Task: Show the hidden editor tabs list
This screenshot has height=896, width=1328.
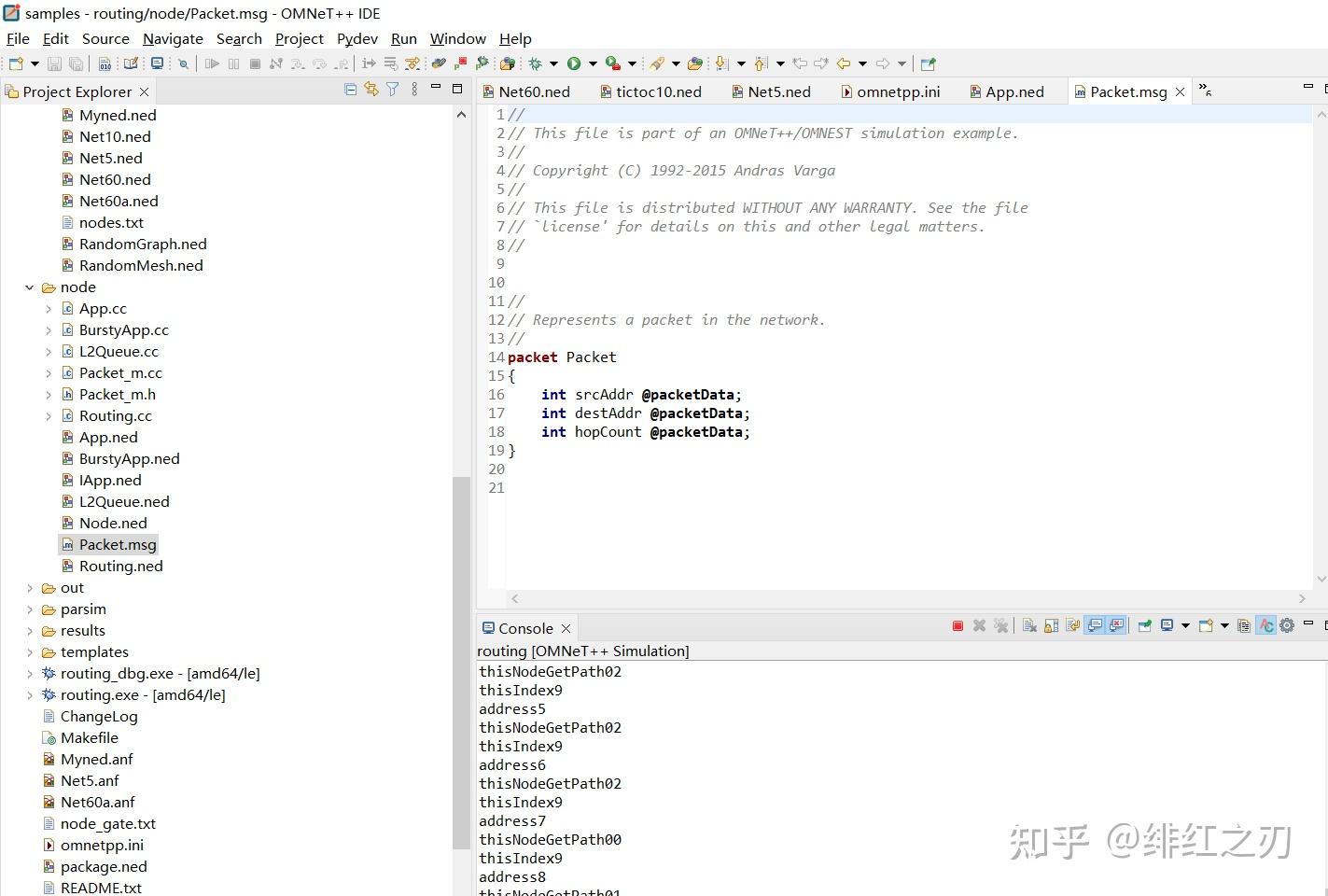Action: [1205, 91]
